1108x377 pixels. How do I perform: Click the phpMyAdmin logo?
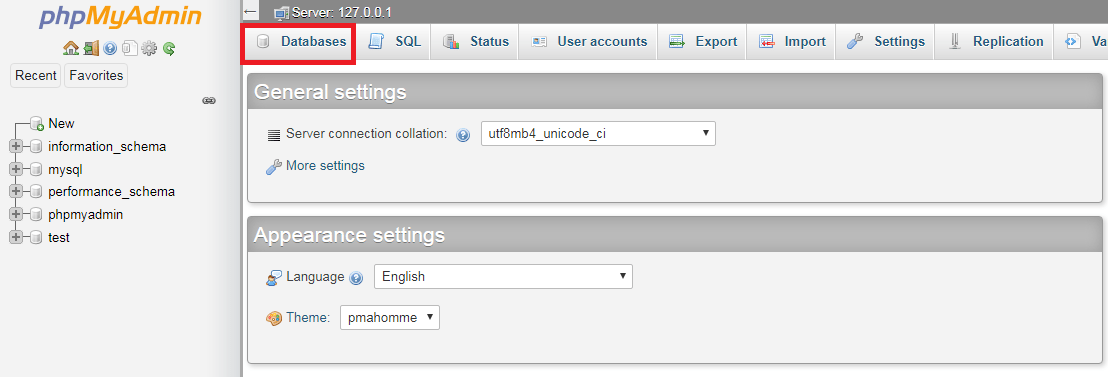tap(119, 16)
